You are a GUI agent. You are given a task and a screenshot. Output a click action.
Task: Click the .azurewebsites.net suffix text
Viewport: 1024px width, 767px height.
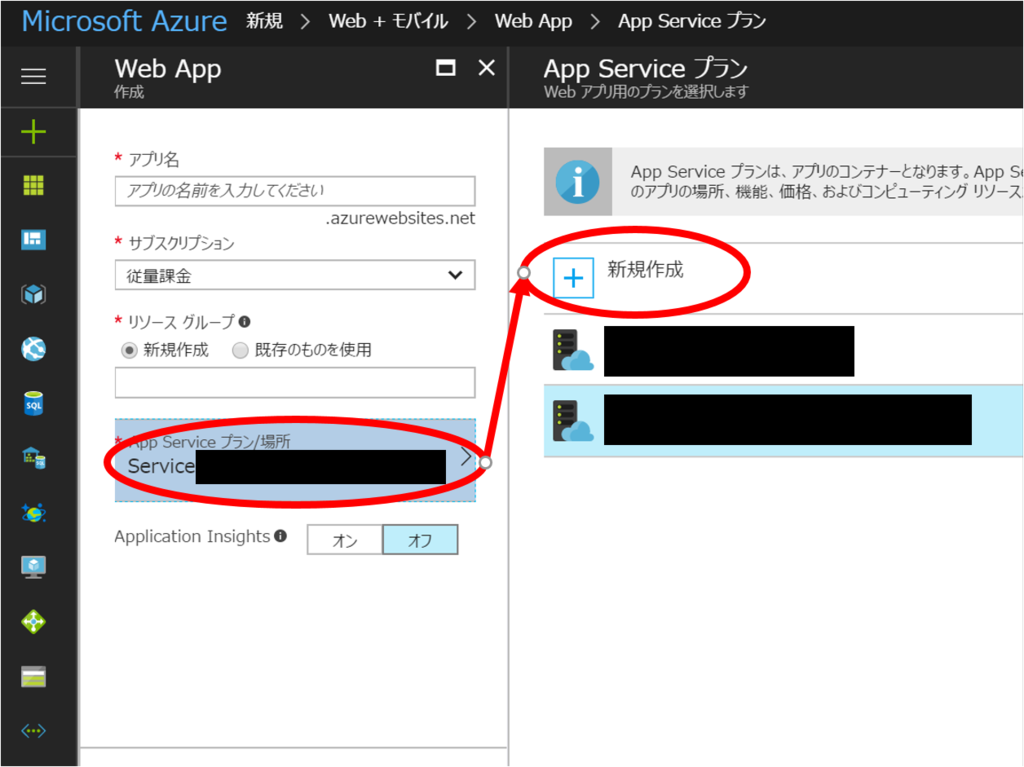[x=400, y=218]
